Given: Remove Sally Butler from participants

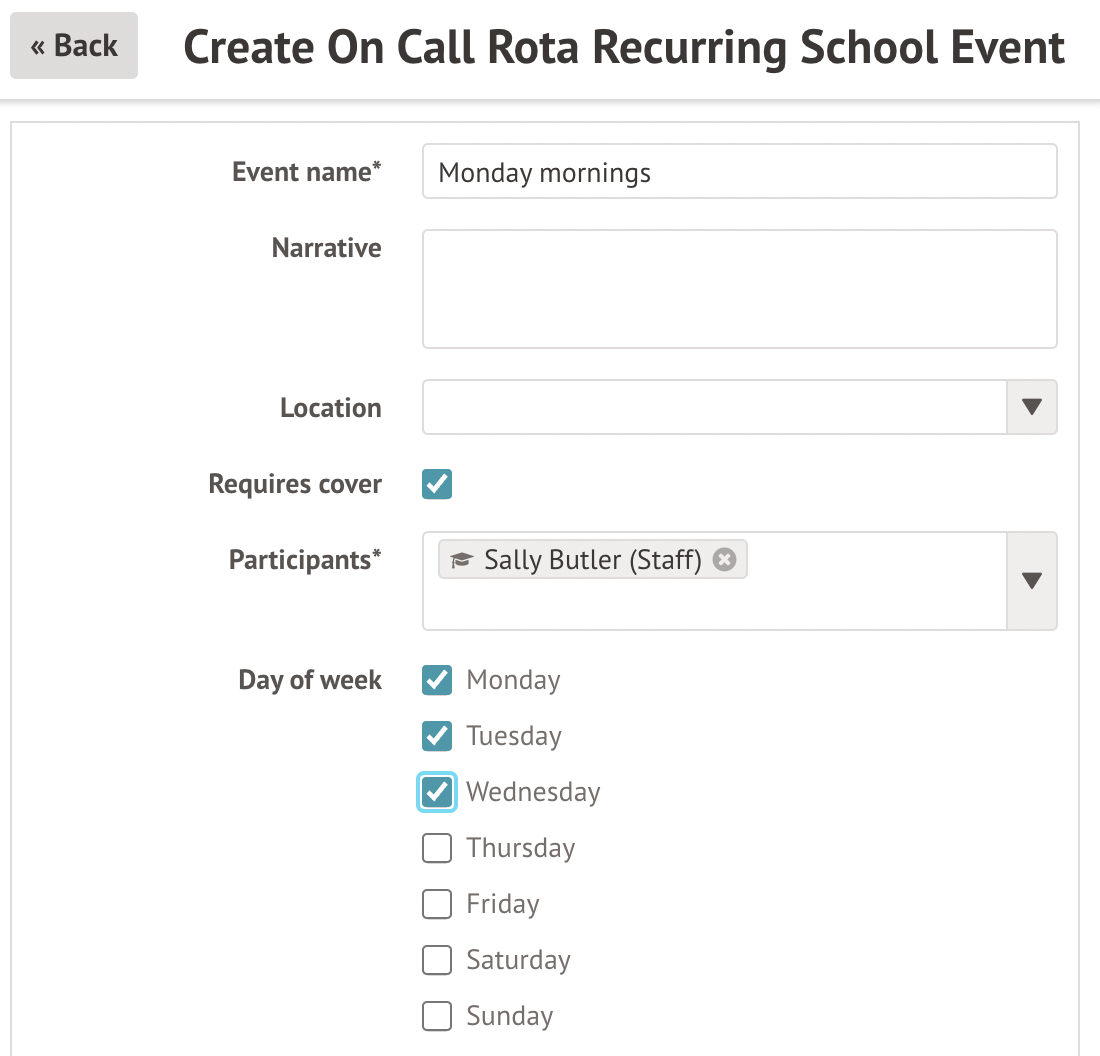Looking at the screenshot, I should pos(724,560).
